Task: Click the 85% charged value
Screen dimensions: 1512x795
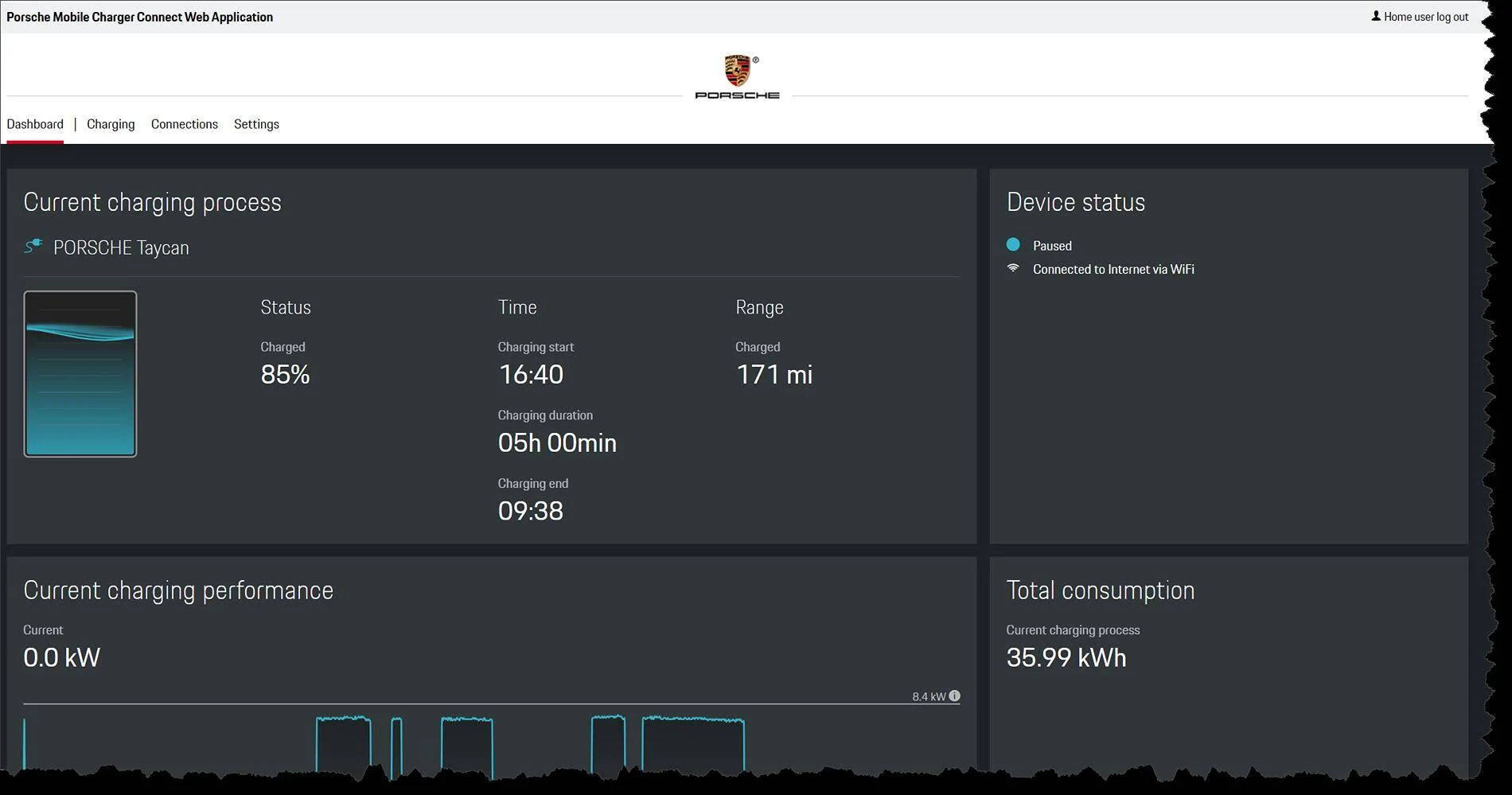Action: [x=285, y=375]
